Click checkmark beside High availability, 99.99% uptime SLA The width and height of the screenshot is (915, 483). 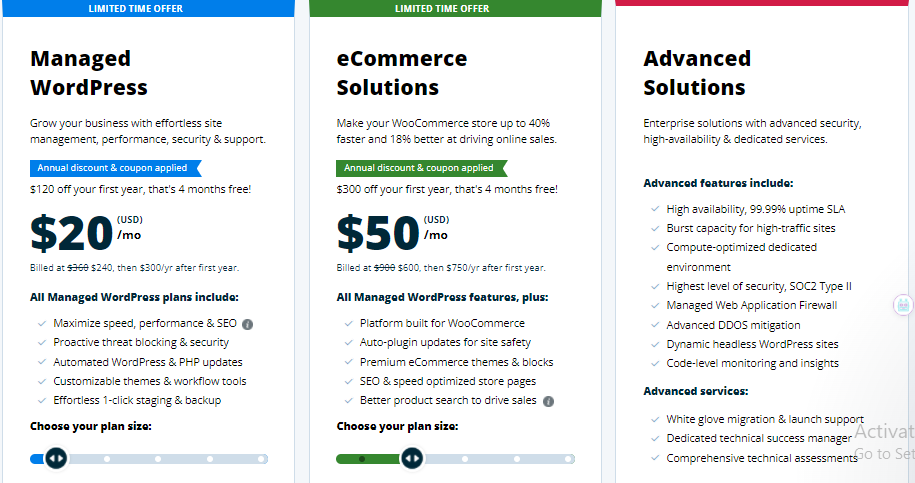tap(655, 209)
